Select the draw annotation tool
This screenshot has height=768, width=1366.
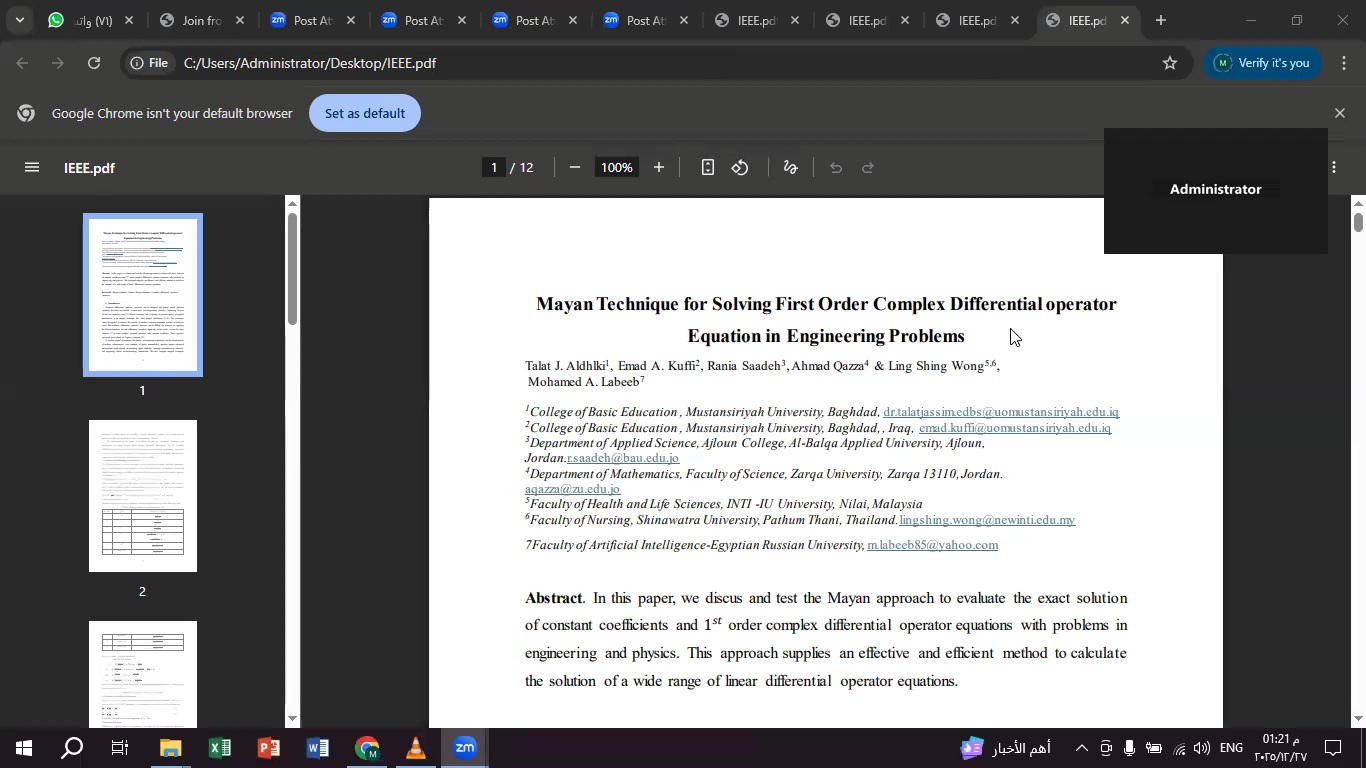coord(790,168)
